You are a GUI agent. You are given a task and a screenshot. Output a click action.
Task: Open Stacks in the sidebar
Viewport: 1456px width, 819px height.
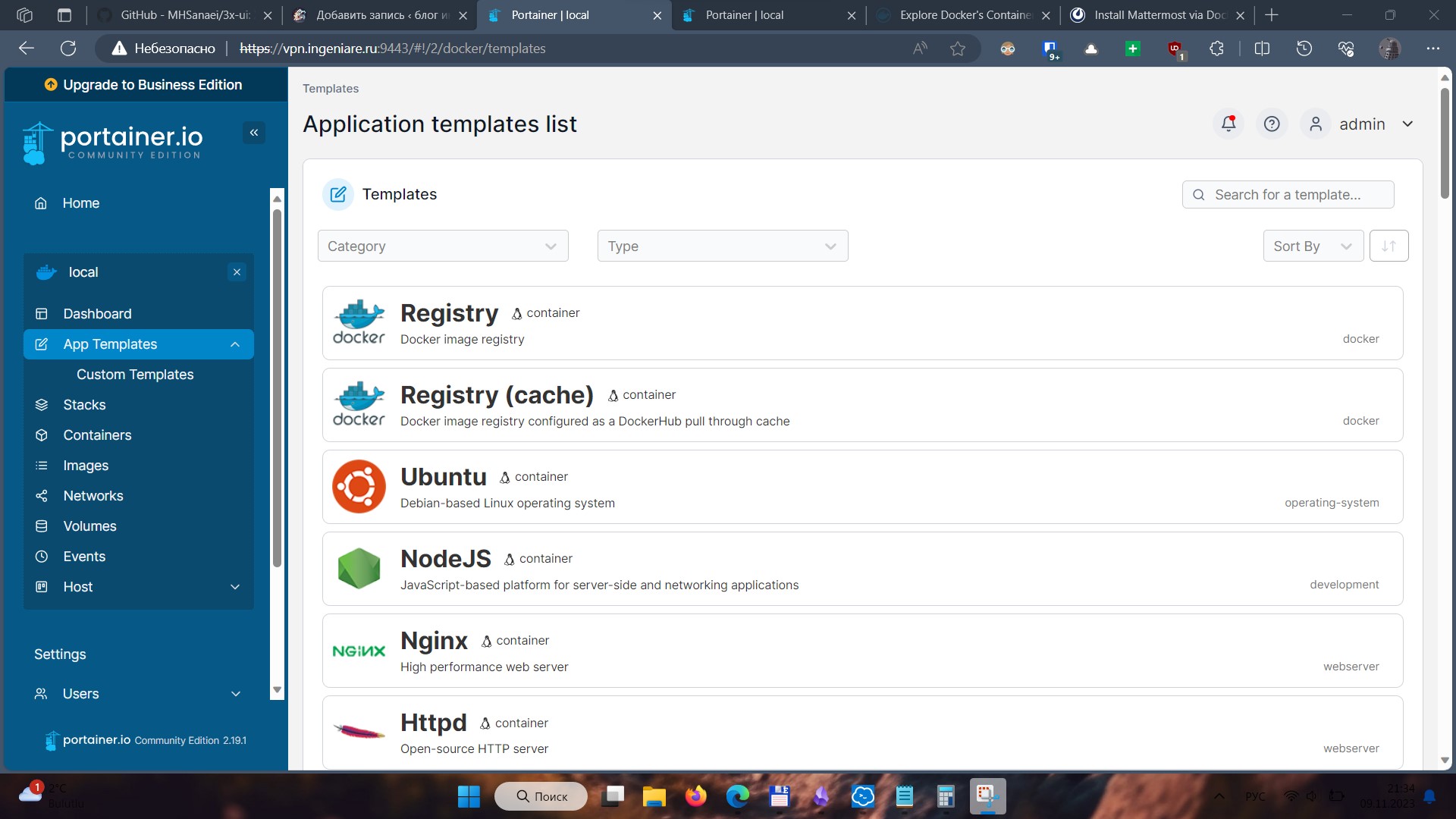[84, 405]
